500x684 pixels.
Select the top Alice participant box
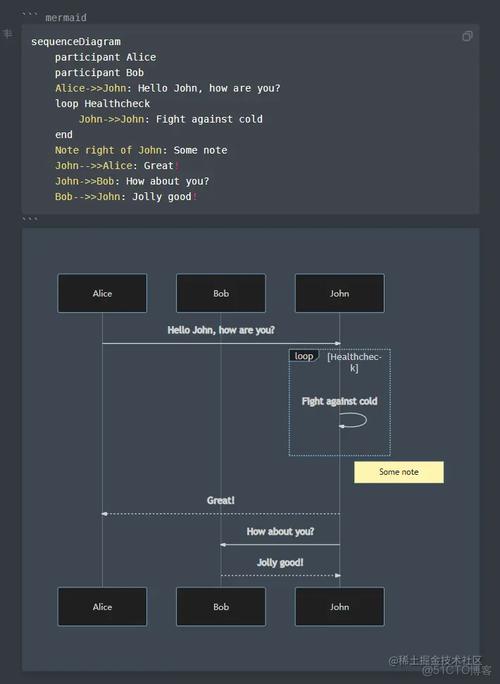[x=102, y=293]
